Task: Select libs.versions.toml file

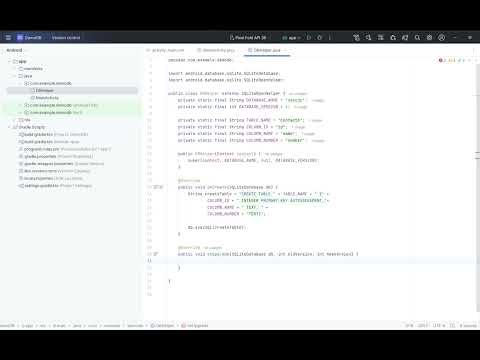Action: click(55, 171)
